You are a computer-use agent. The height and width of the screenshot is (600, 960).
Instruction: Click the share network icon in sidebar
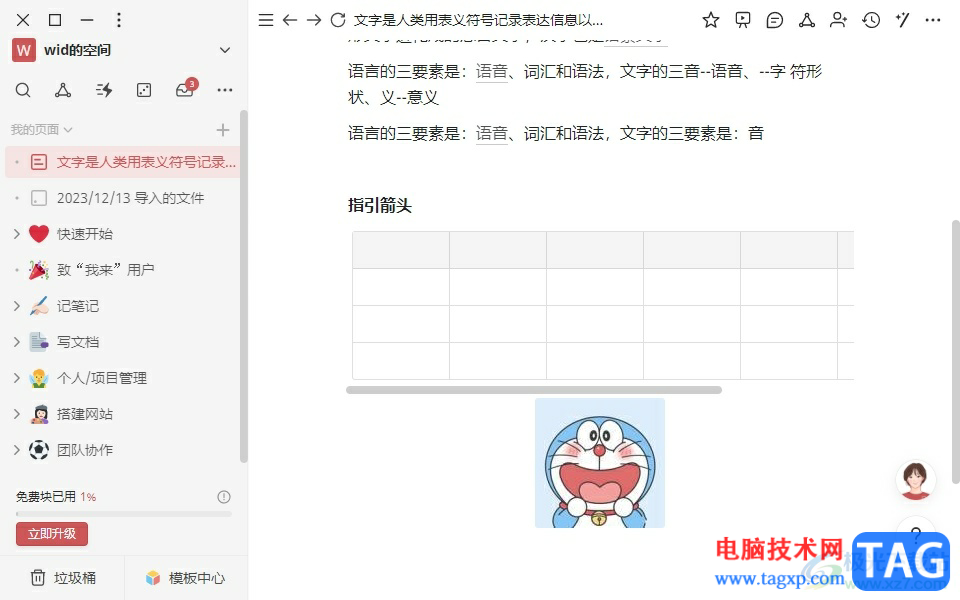(x=62, y=91)
